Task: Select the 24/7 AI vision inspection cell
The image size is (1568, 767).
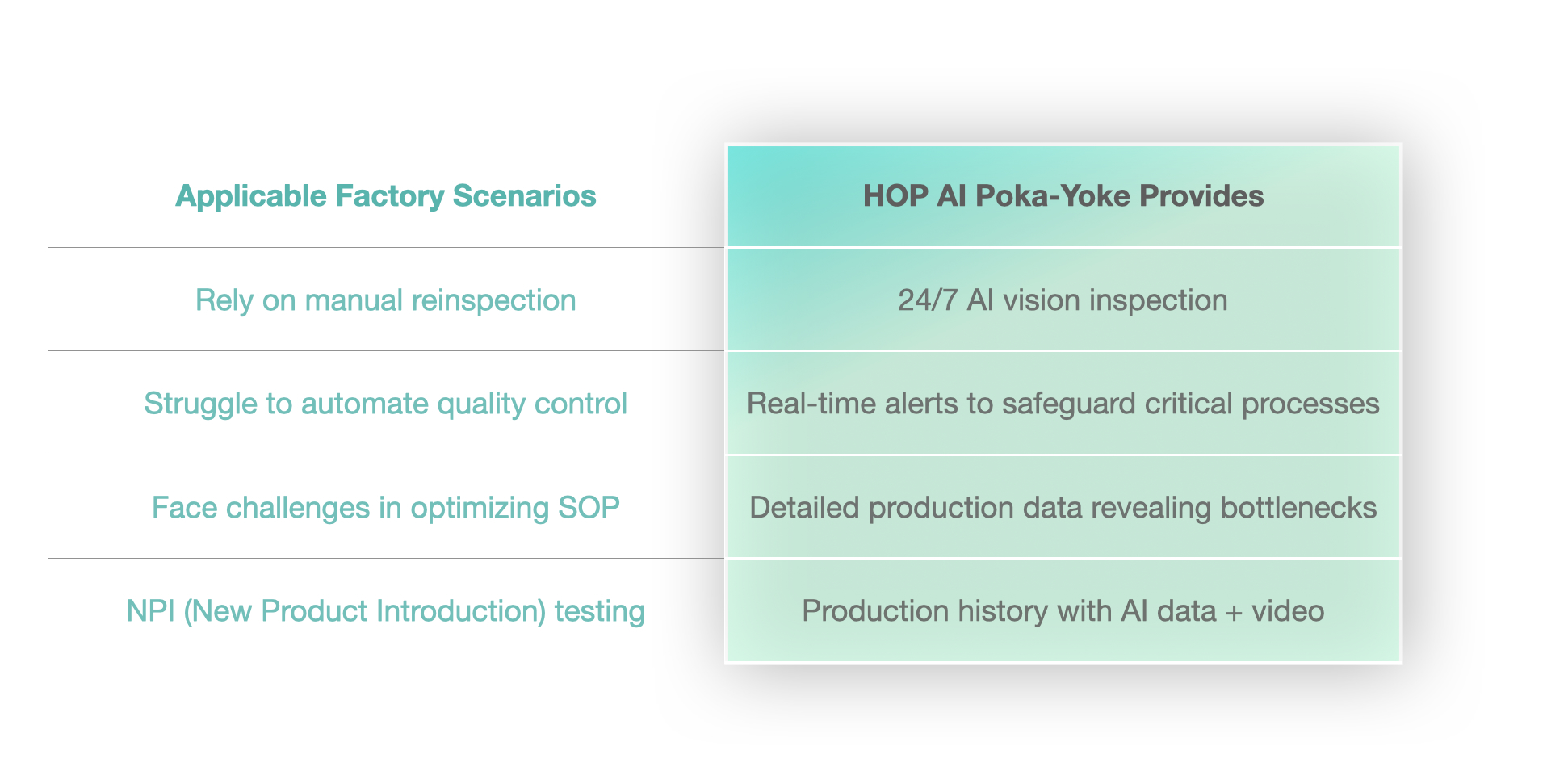Action: pos(1063,300)
